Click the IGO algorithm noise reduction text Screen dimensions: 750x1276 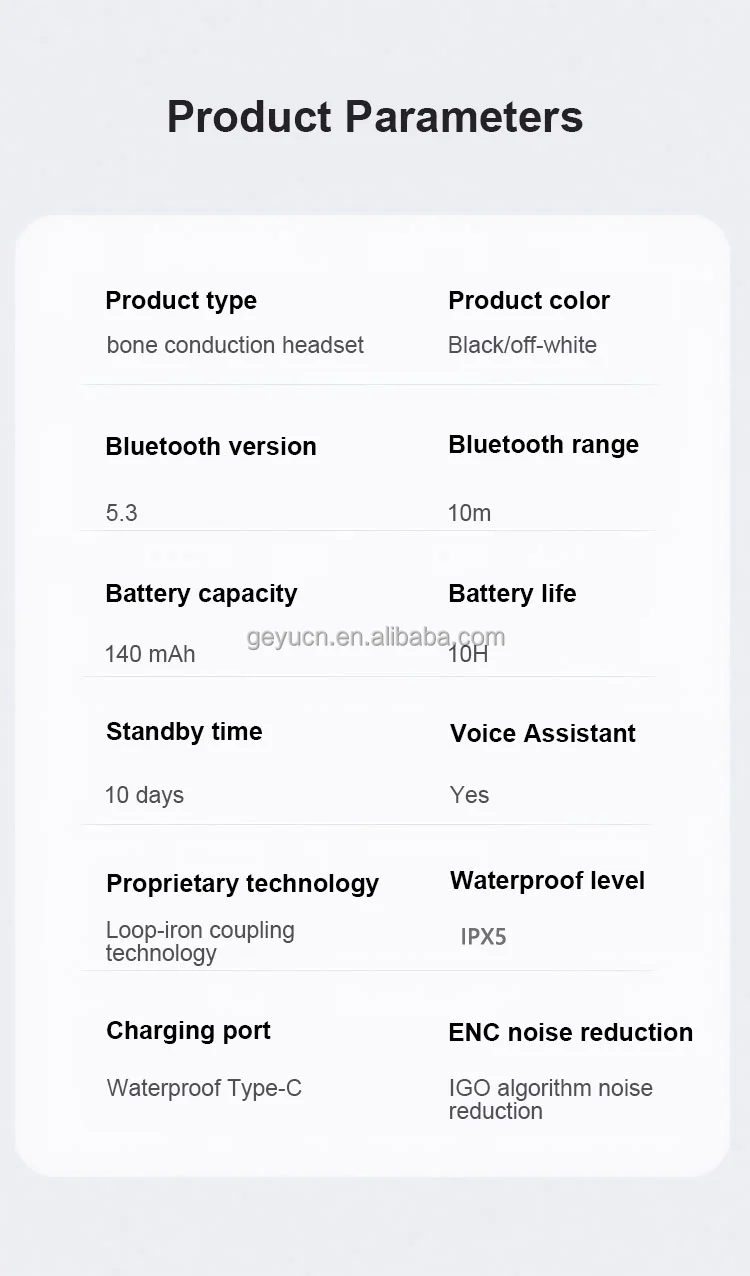(x=550, y=1099)
